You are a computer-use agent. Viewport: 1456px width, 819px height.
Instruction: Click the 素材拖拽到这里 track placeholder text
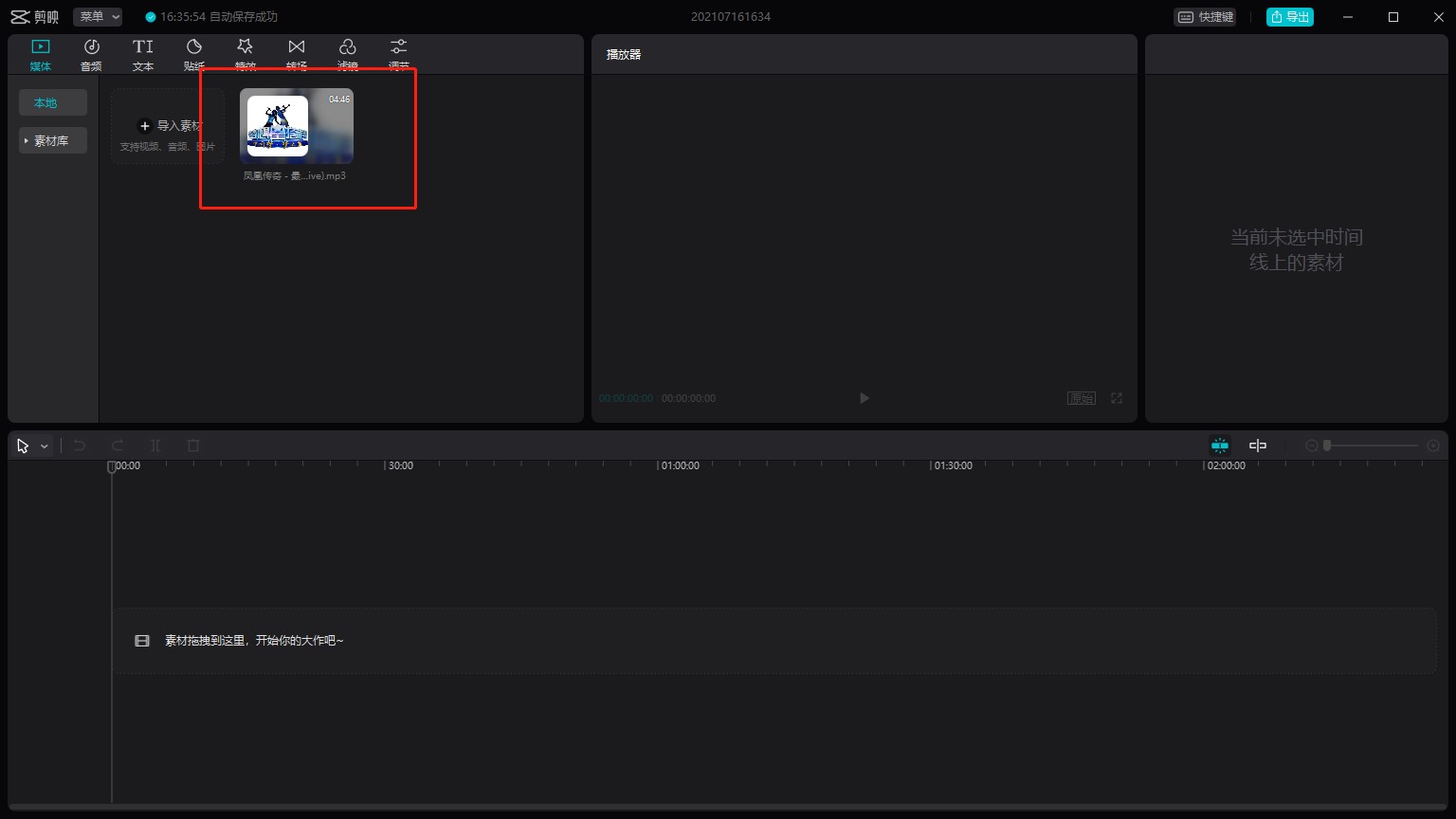click(x=254, y=641)
